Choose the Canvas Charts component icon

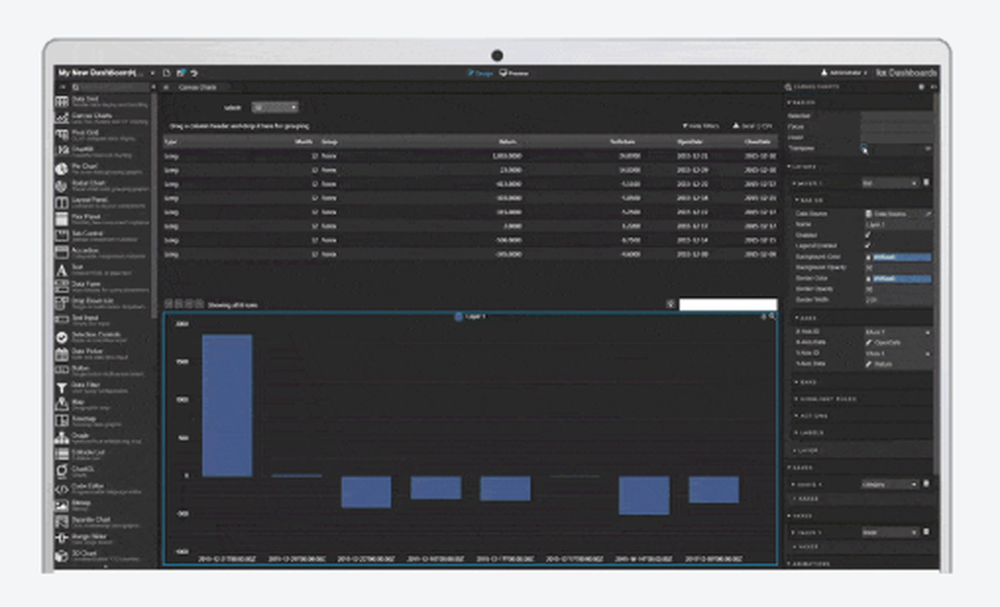[x=61, y=119]
